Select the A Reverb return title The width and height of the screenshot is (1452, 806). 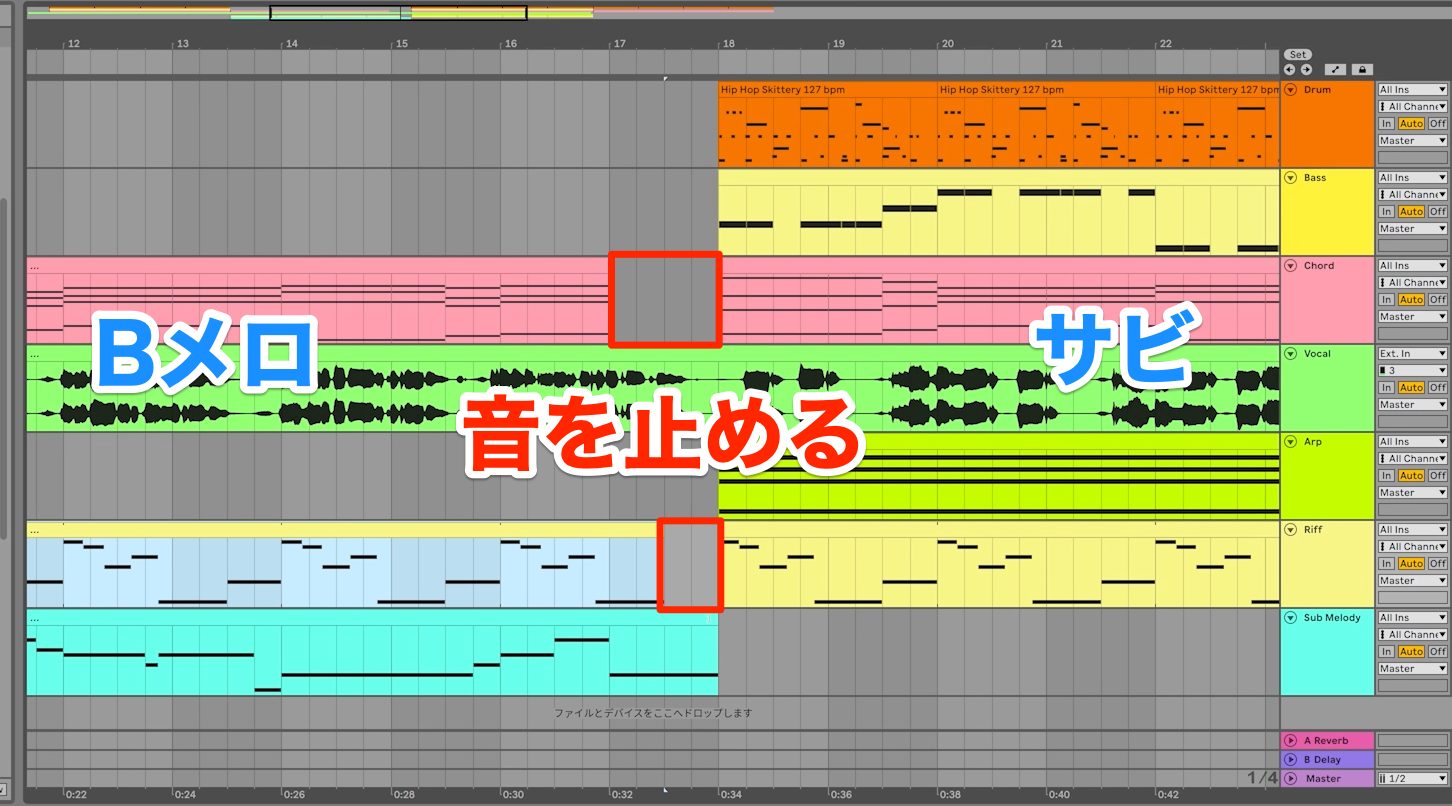[1326, 741]
